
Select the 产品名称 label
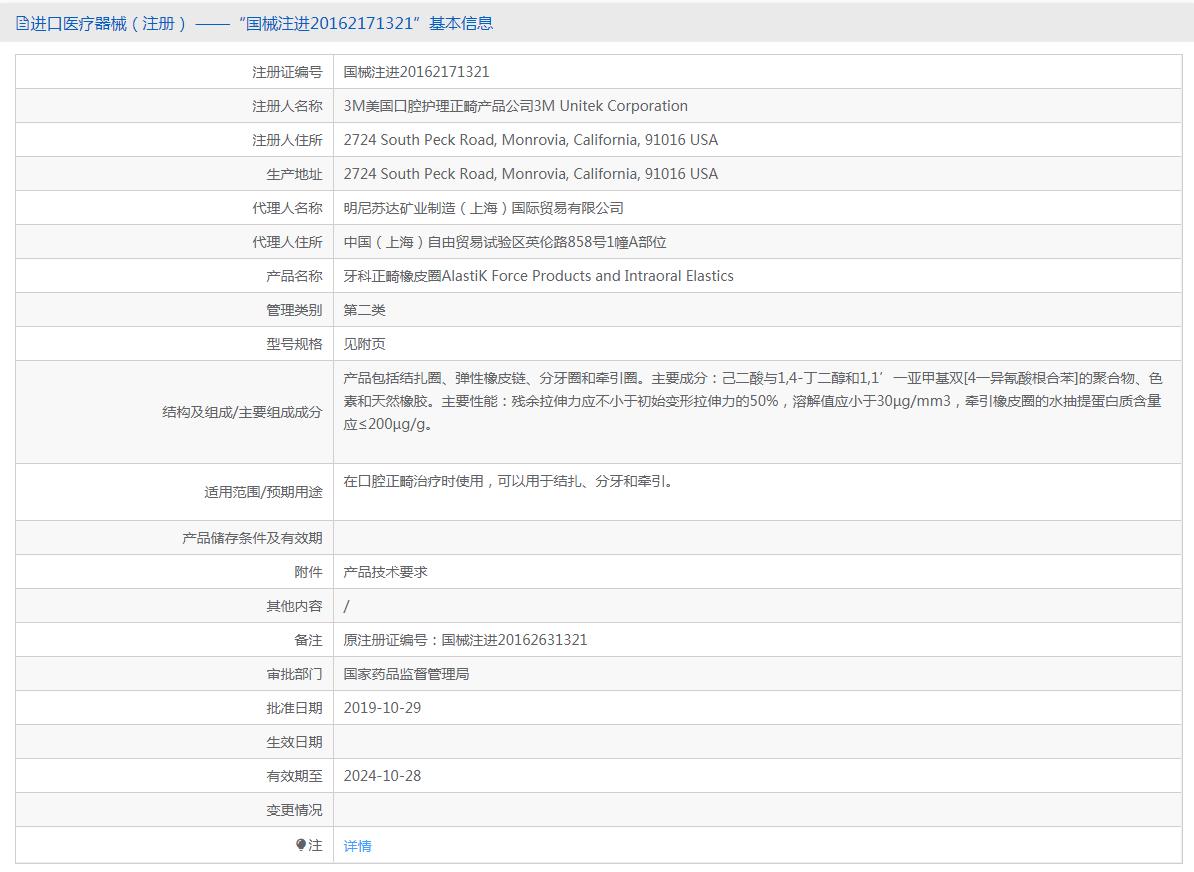point(294,276)
